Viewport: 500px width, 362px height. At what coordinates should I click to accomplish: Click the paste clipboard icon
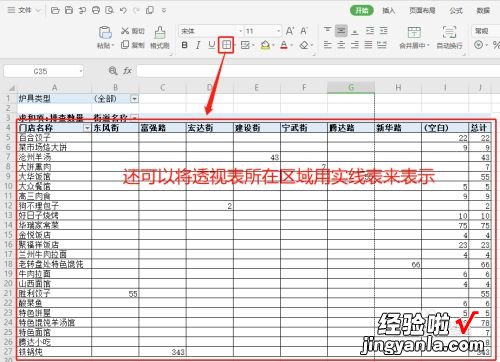105,32
